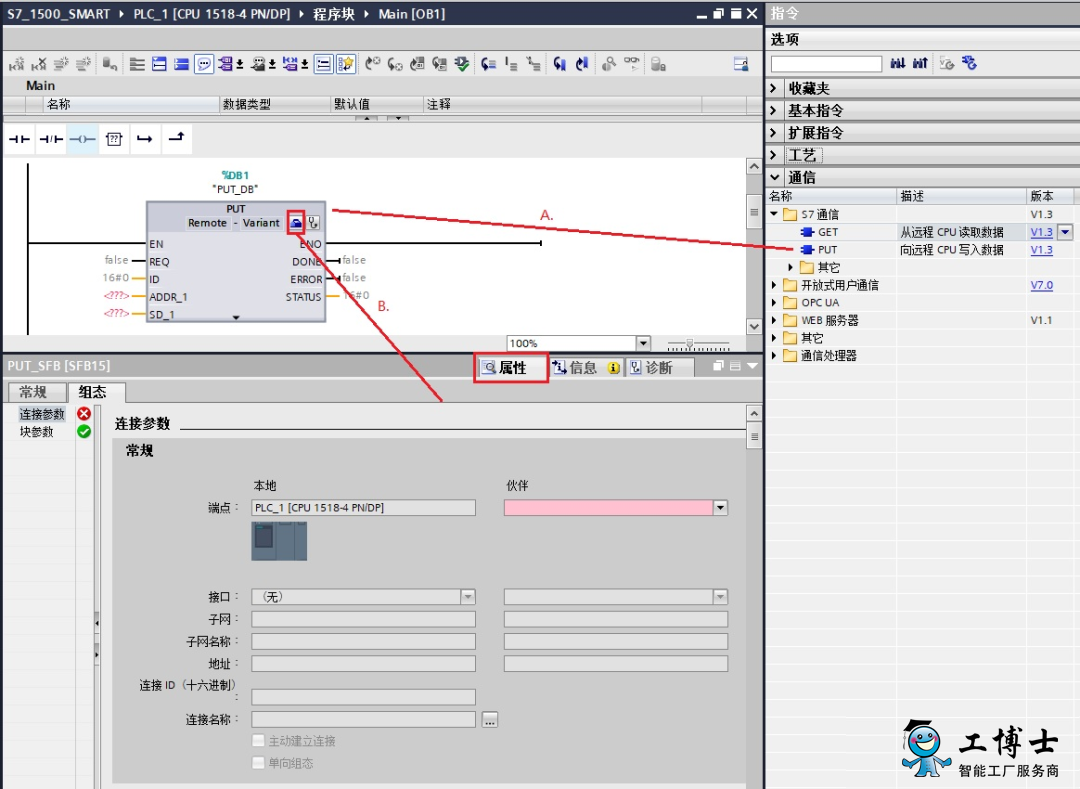
Task: Search upward in instructions panel
Action: pos(920,63)
